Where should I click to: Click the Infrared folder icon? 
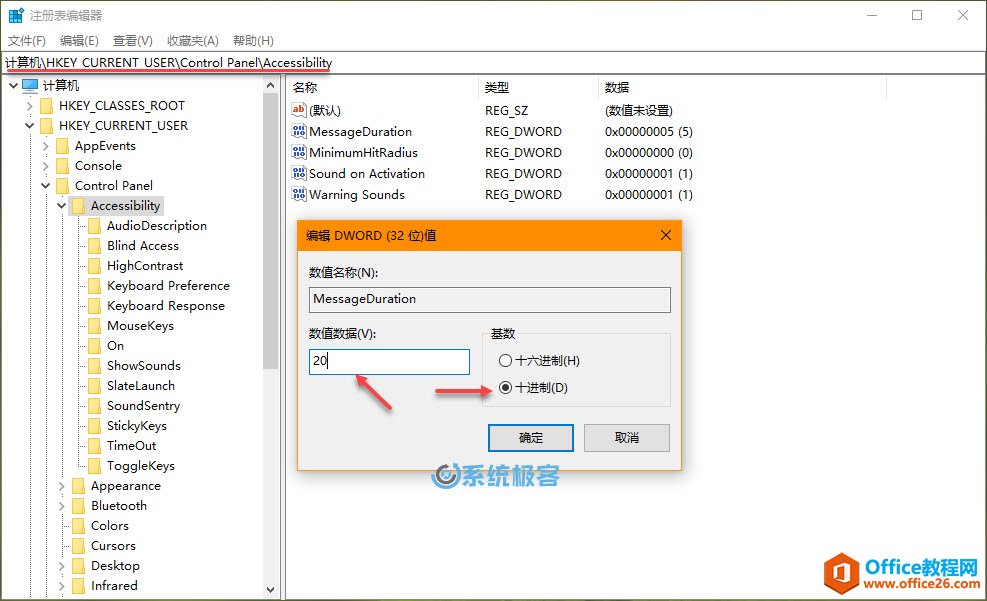78,586
